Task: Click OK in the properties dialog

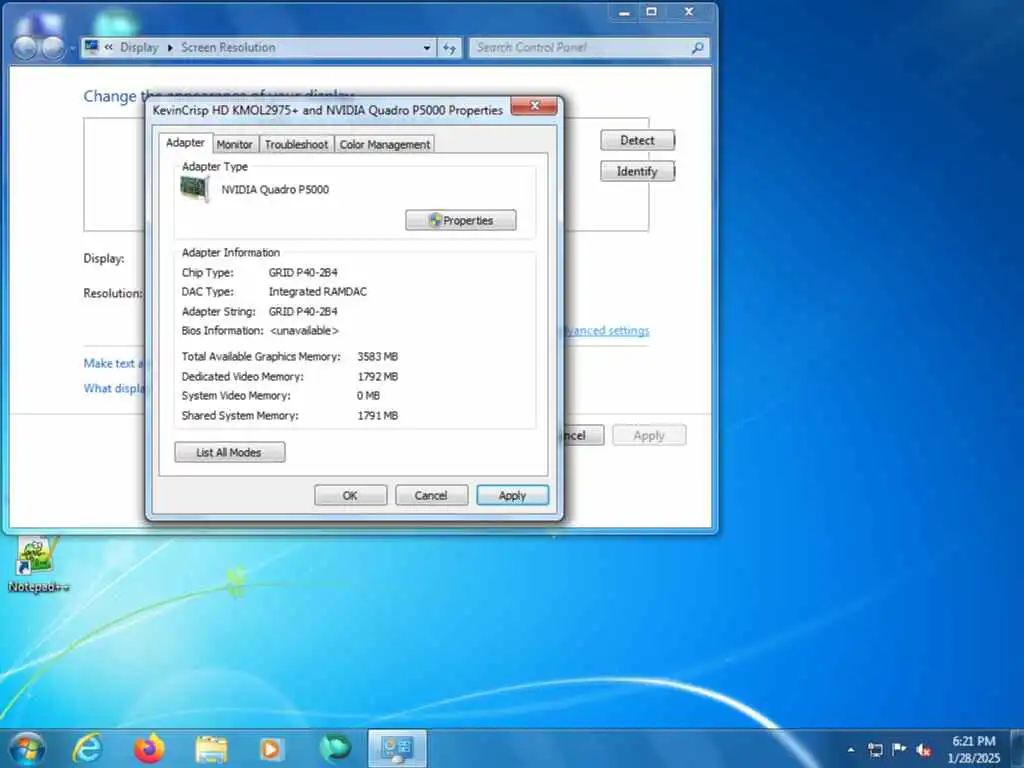Action: click(x=350, y=495)
